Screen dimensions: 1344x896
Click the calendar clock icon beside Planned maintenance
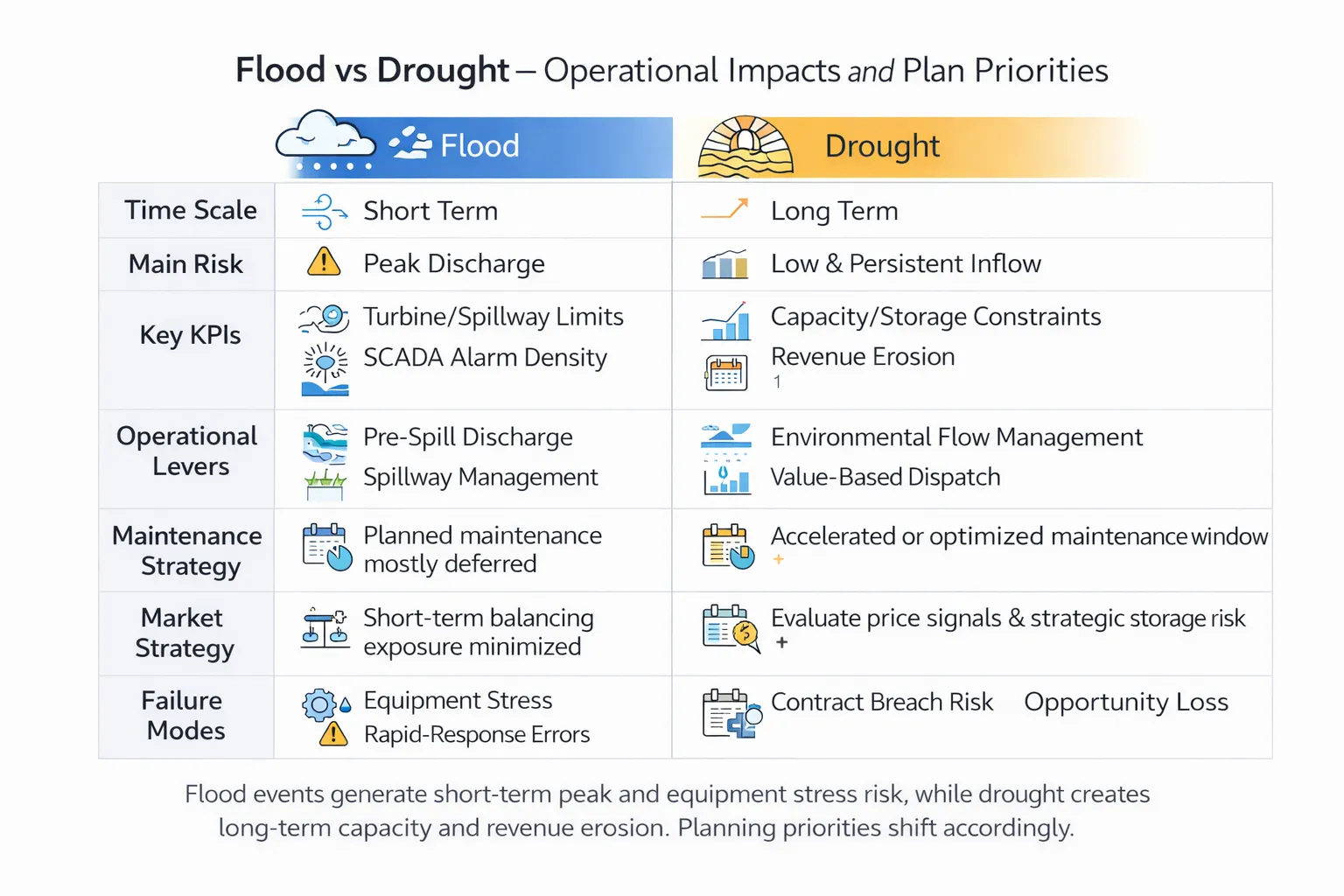click(327, 548)
